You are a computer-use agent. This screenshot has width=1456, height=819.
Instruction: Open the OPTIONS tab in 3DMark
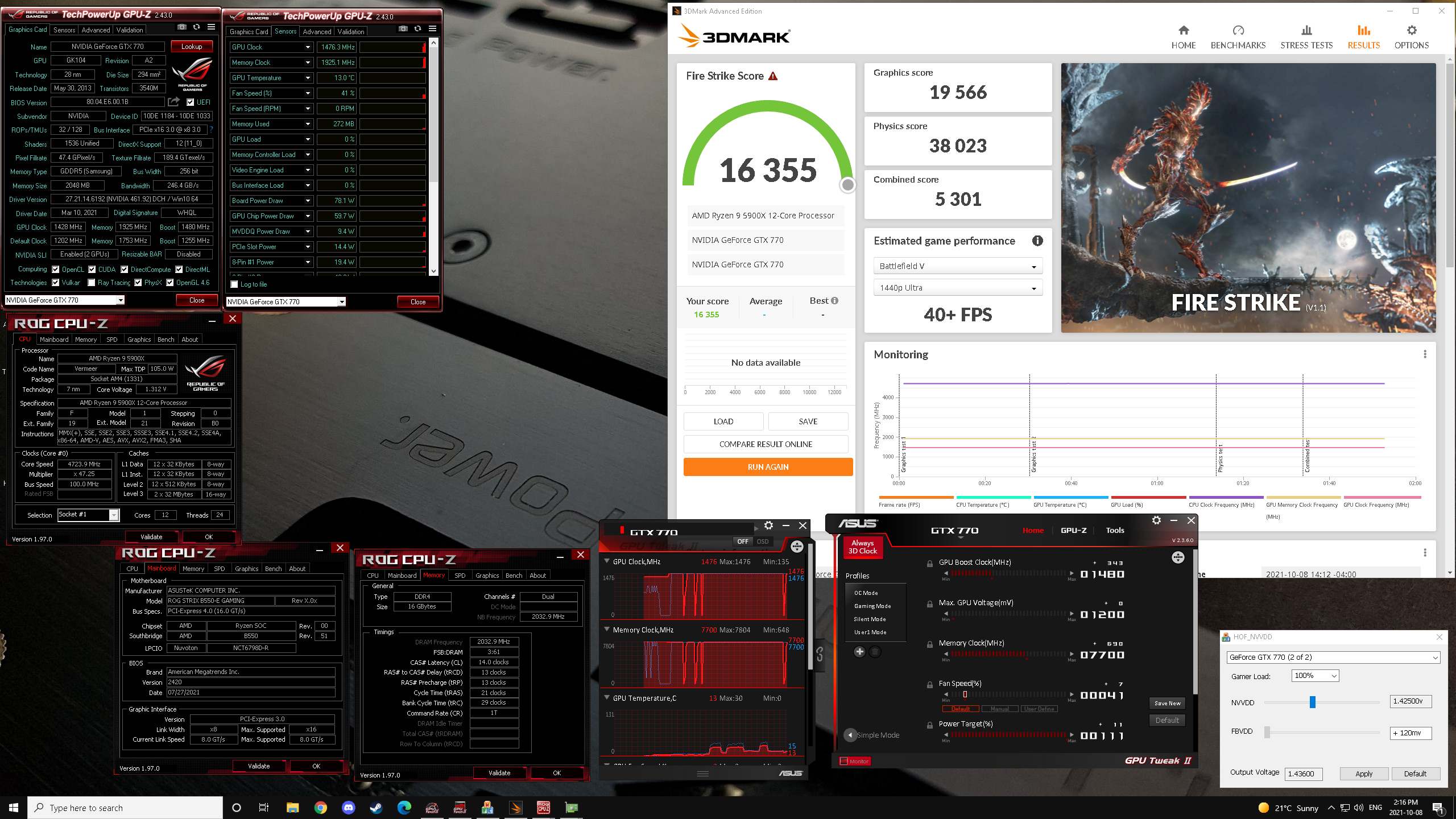pyautogui.click(x=1411, y=38)
